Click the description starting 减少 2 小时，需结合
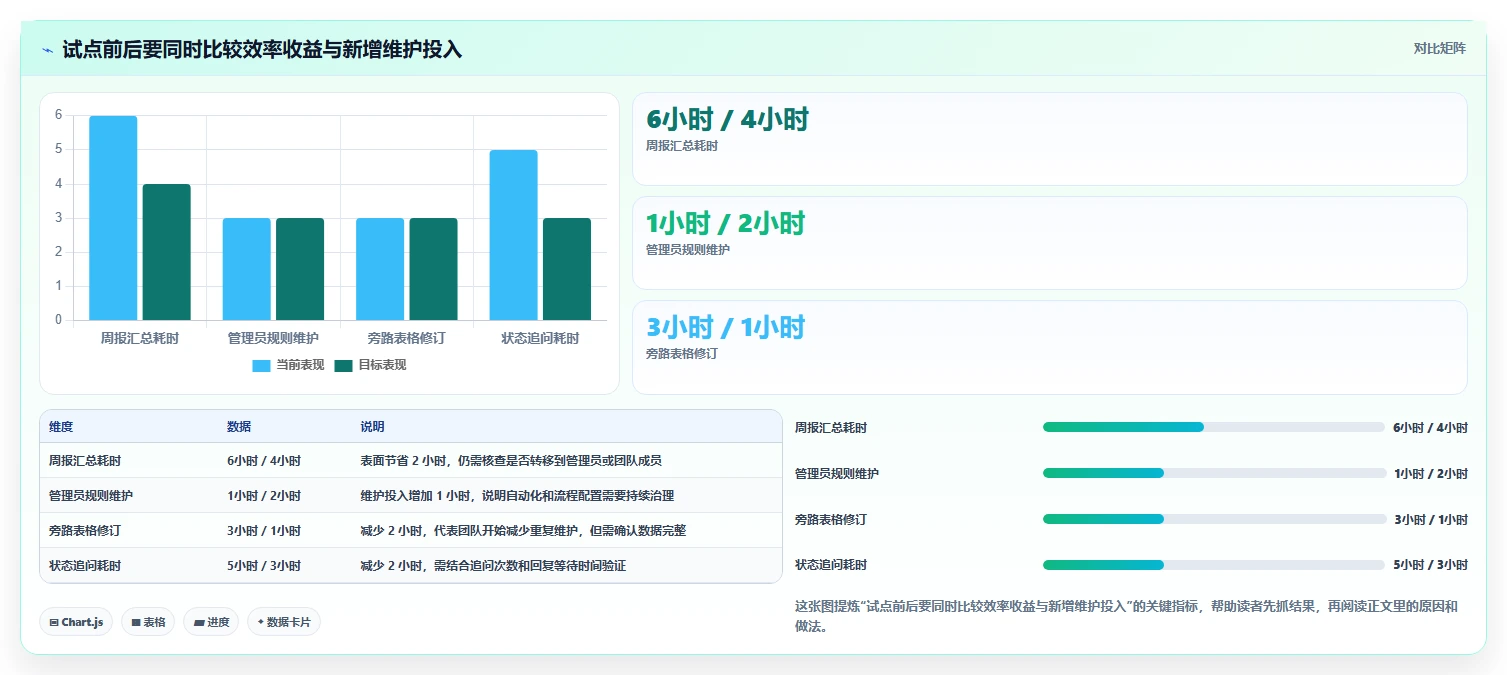The image size is (1507, 675). (493, 566)
